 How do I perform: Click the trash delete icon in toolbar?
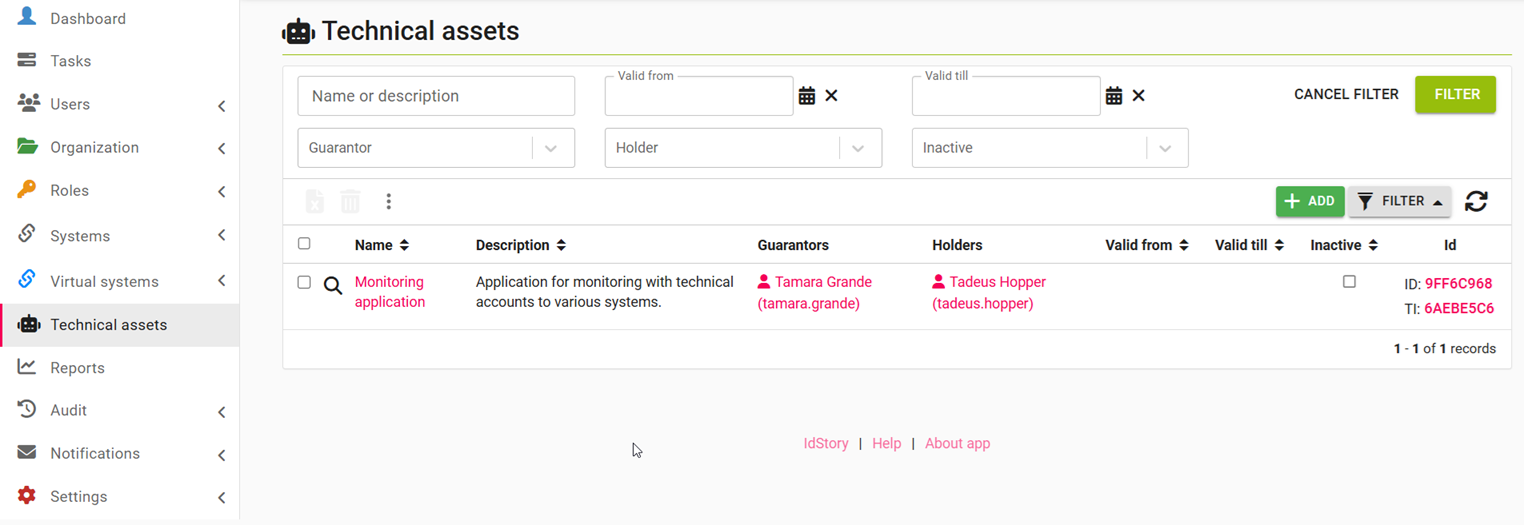350,201
